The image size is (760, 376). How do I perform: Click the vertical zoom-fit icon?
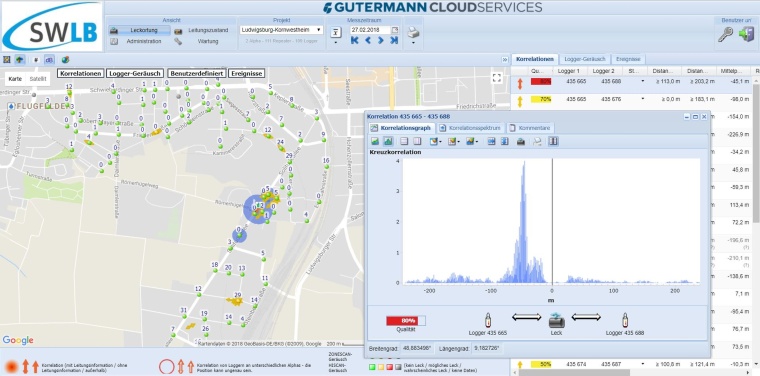point(504,141)
